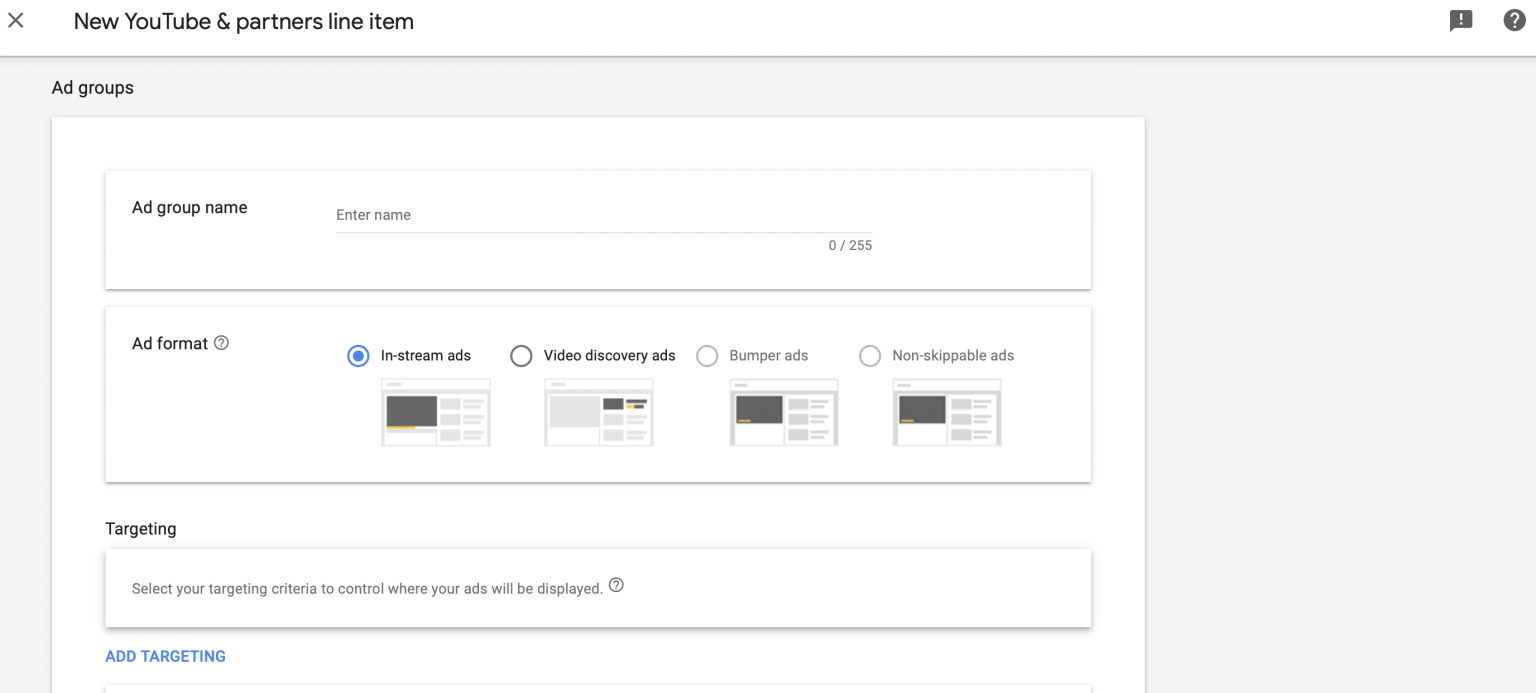Click the targeting criteria help tooltip icon
1536x693 pixels.
click(616, 585)
